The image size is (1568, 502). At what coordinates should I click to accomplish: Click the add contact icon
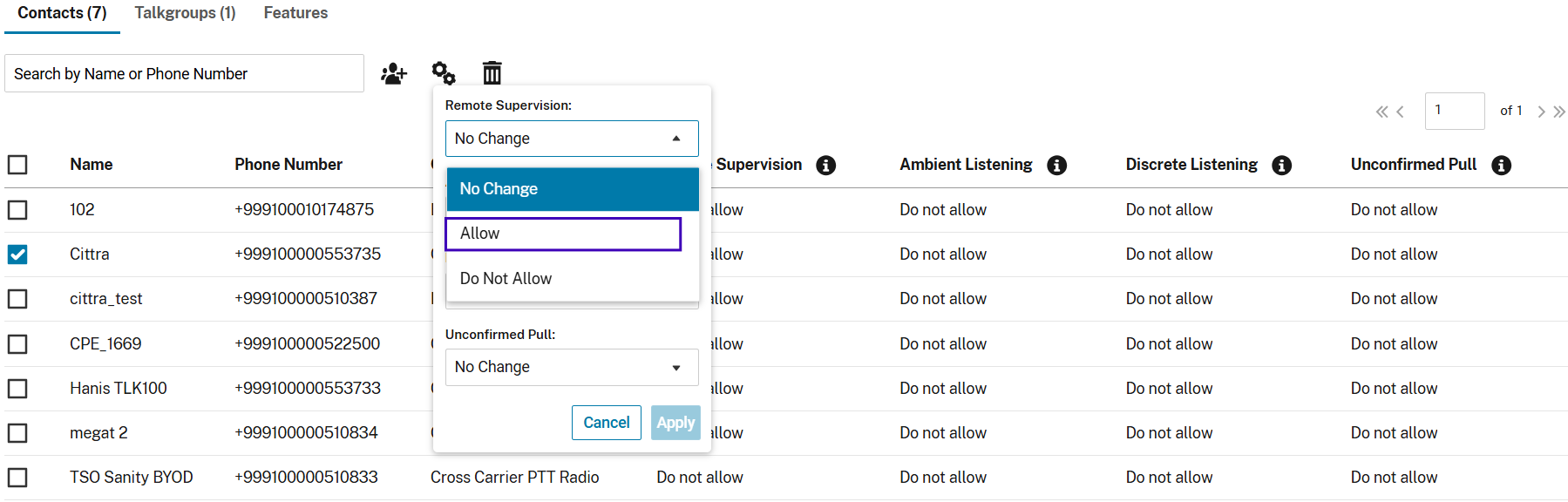point(394,73)
